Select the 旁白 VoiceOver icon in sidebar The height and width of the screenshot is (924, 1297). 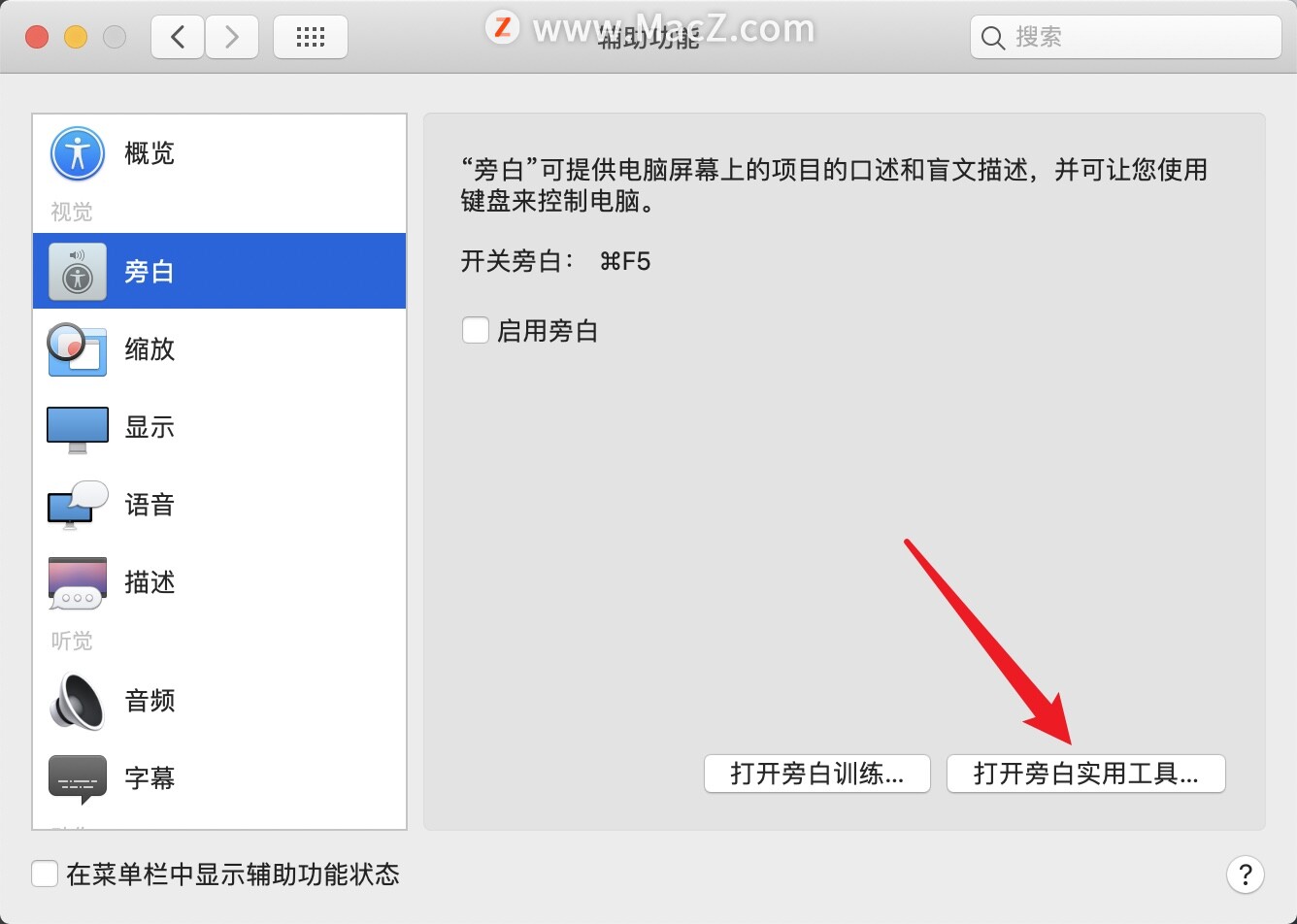pos(78,272)
